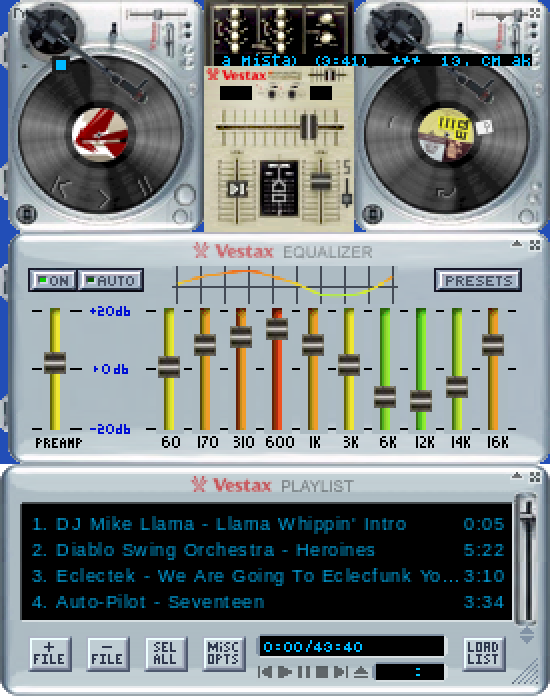Click the playlist mini eject button
550x696 pixels.
[x=361, y=672]
